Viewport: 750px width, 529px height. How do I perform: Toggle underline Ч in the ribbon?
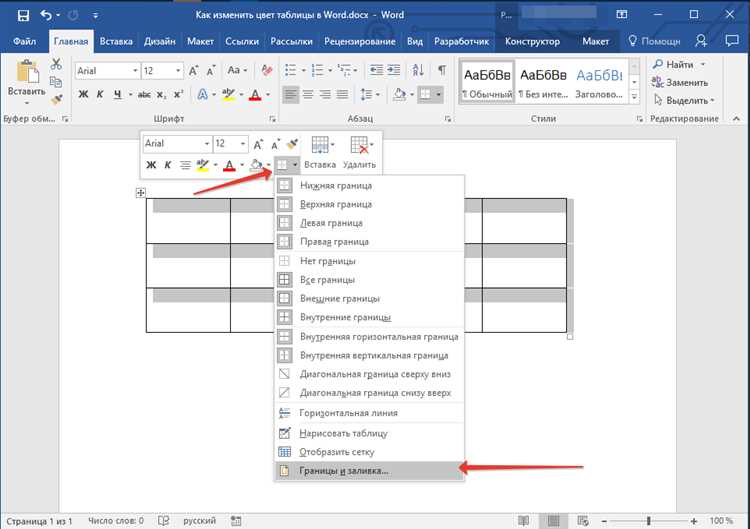click(117, 95)
